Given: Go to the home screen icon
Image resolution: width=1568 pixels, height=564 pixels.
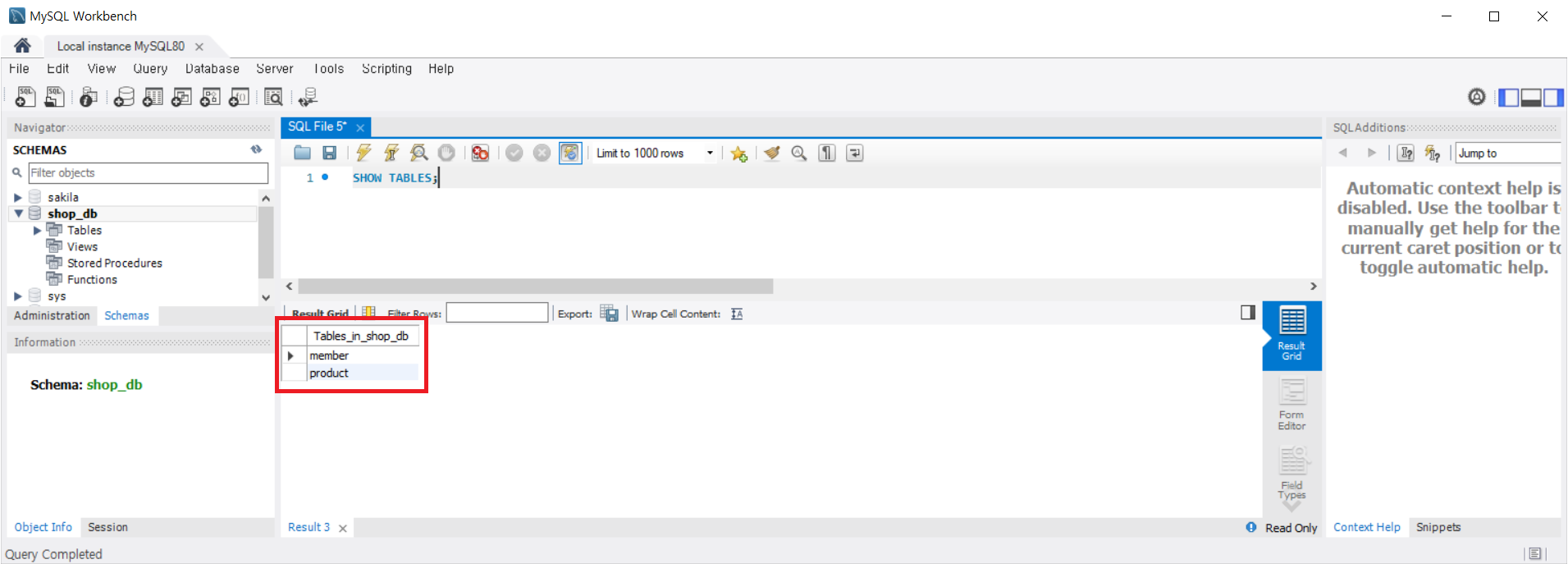Looking at the screenshot, I should coord(22,46).
